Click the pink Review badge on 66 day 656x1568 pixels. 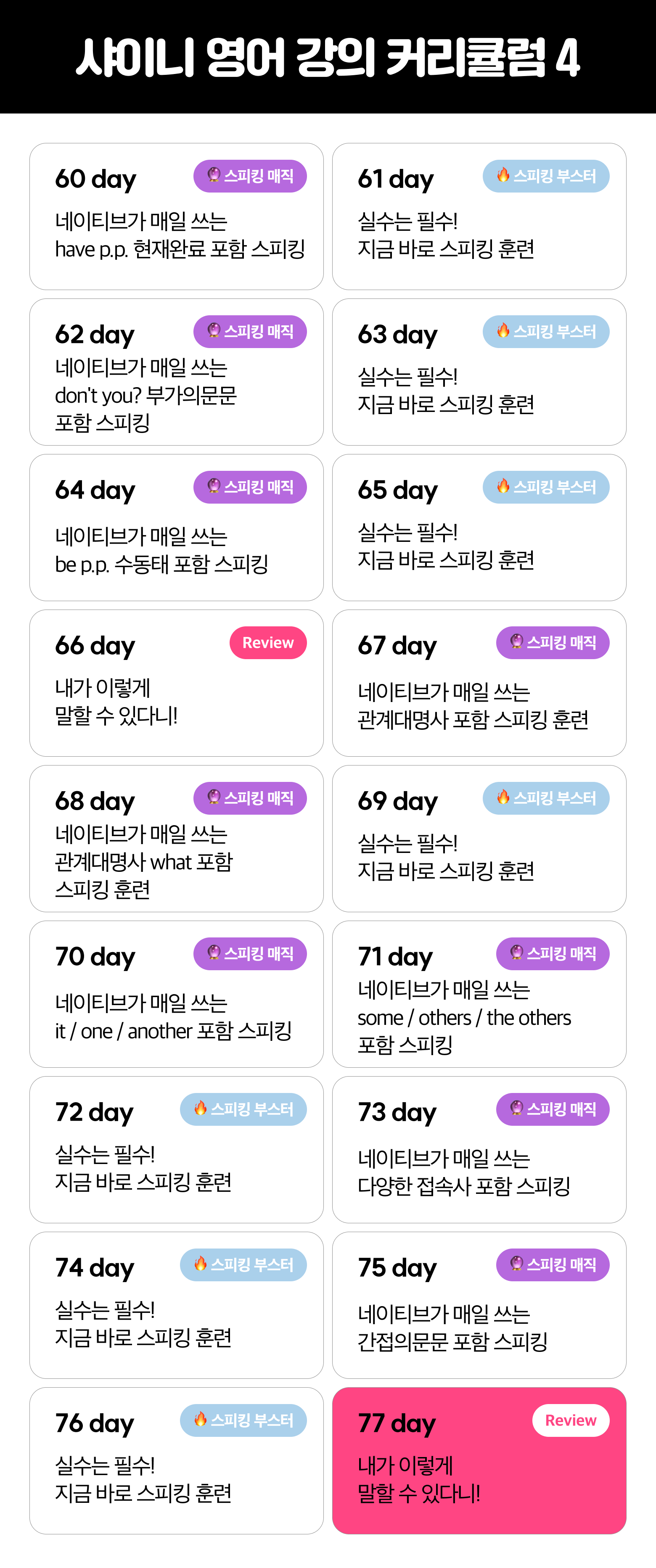click(268, 643)
